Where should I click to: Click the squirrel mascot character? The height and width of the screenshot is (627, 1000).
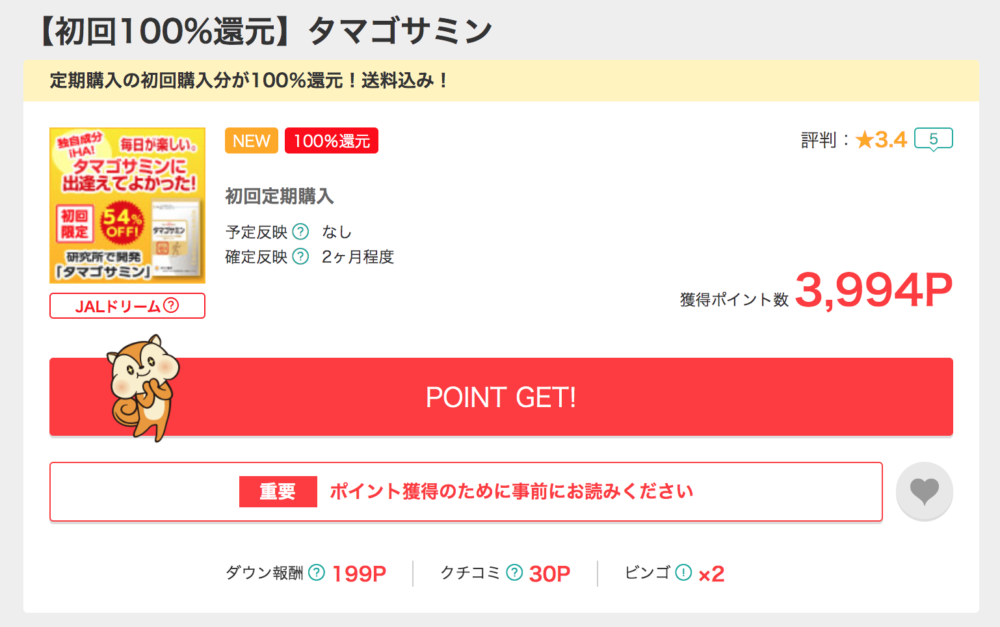pyautogui.click(x=143, y=387)
